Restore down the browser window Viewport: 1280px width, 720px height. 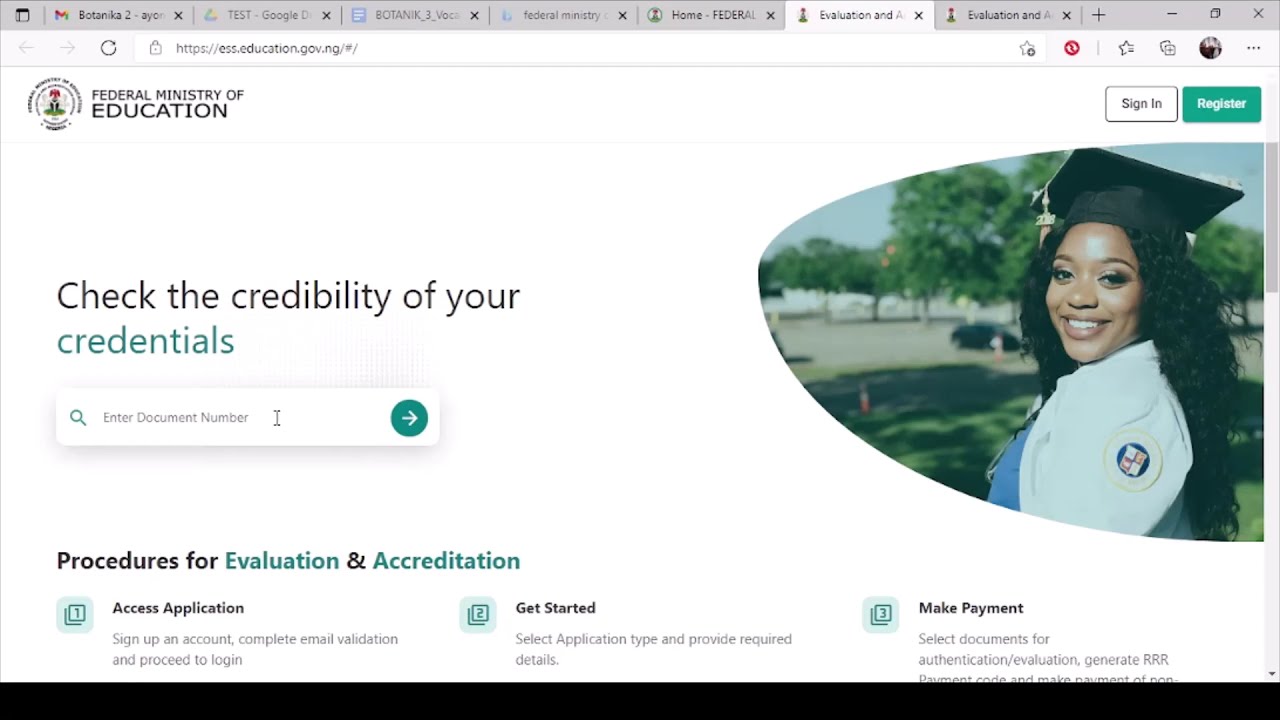coord(1215,15)
